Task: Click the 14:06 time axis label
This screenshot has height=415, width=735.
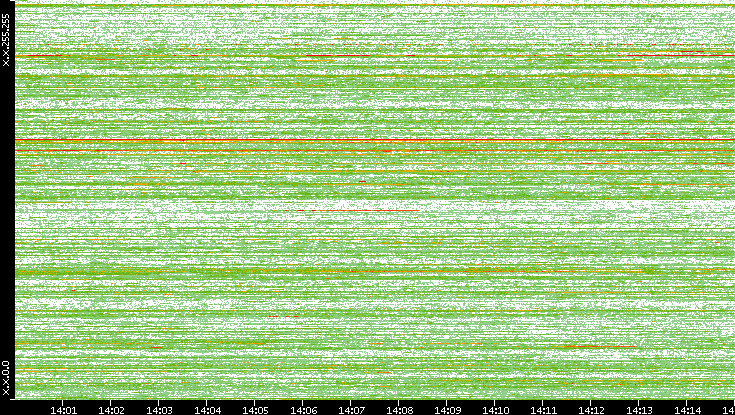Action: pyautogui.click(x=303, y=410)
